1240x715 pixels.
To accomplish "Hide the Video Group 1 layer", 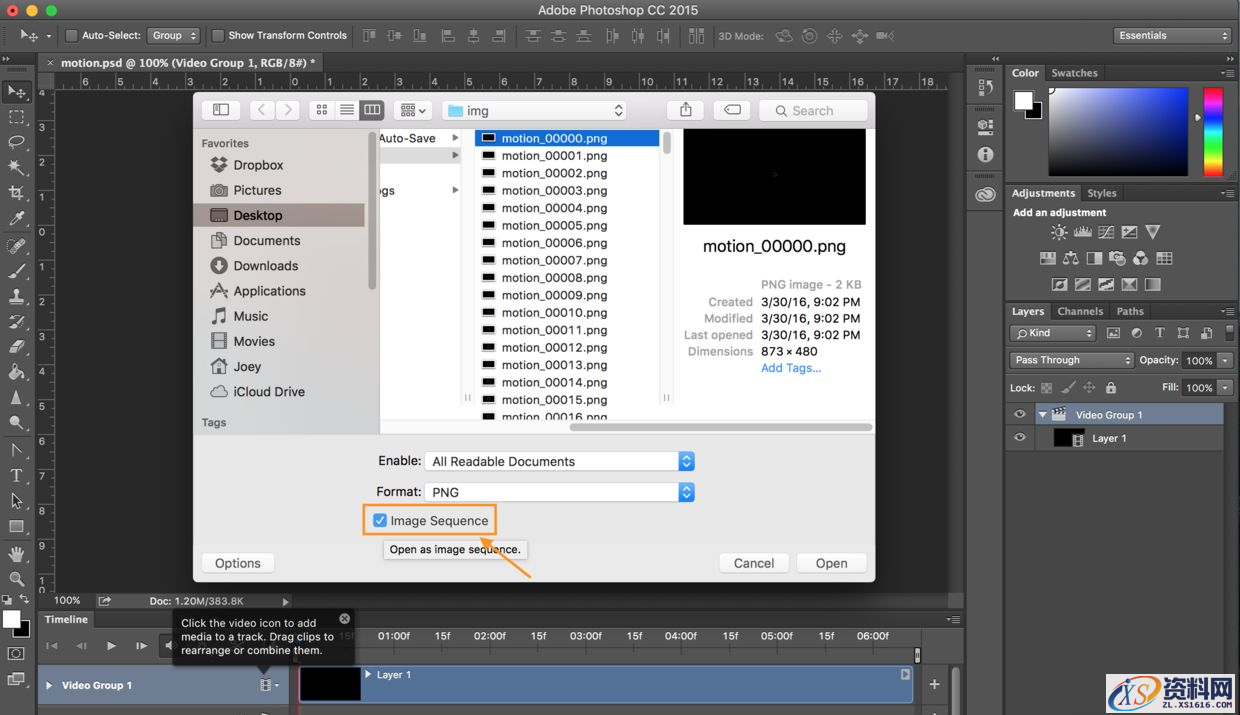I will (1019, 415).
